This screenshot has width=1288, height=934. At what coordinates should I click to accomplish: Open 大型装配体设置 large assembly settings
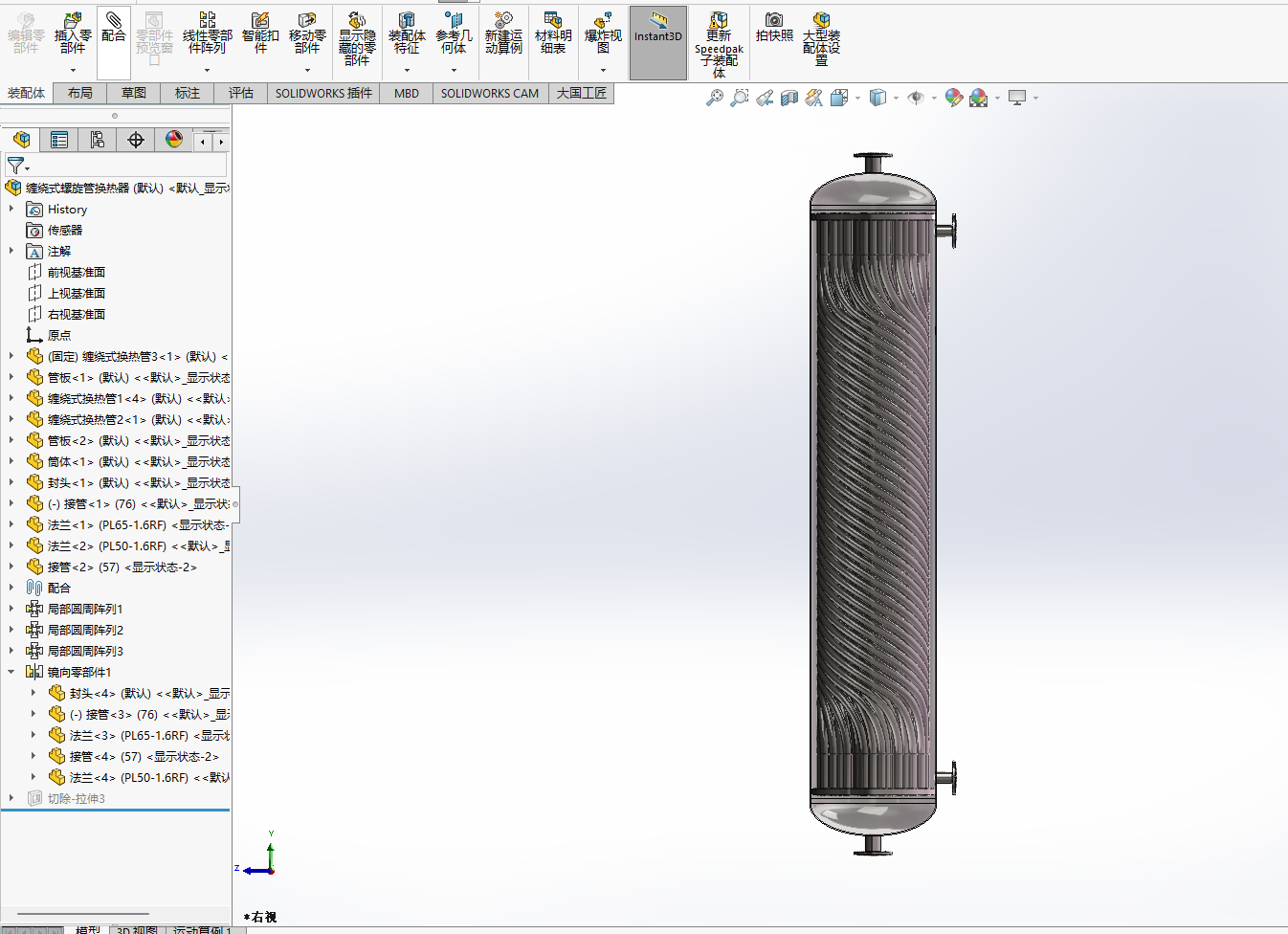[x=821, y=38]
